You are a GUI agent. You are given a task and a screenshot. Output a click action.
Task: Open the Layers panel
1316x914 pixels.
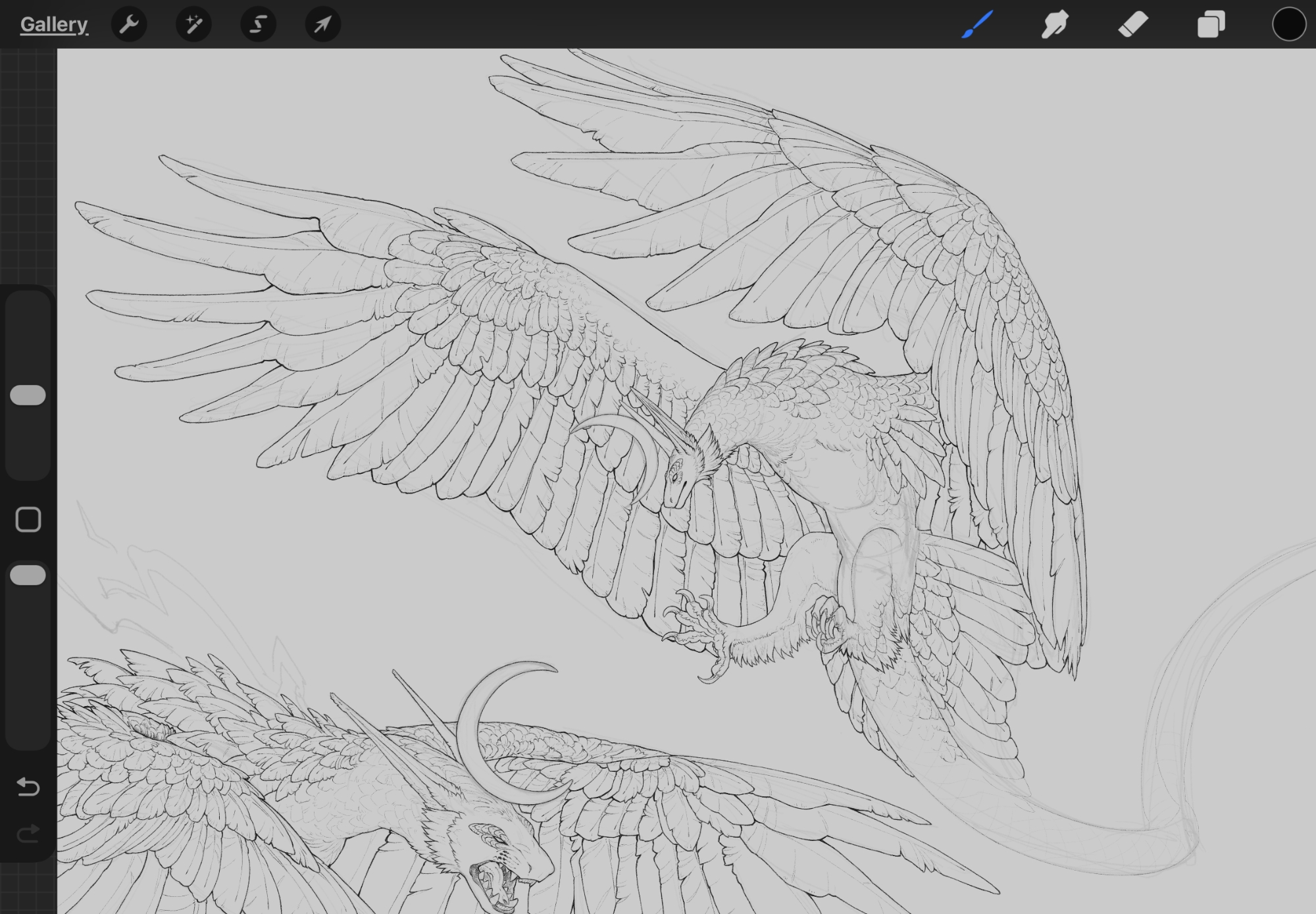pyautogui.click(x=1211, y=25)
